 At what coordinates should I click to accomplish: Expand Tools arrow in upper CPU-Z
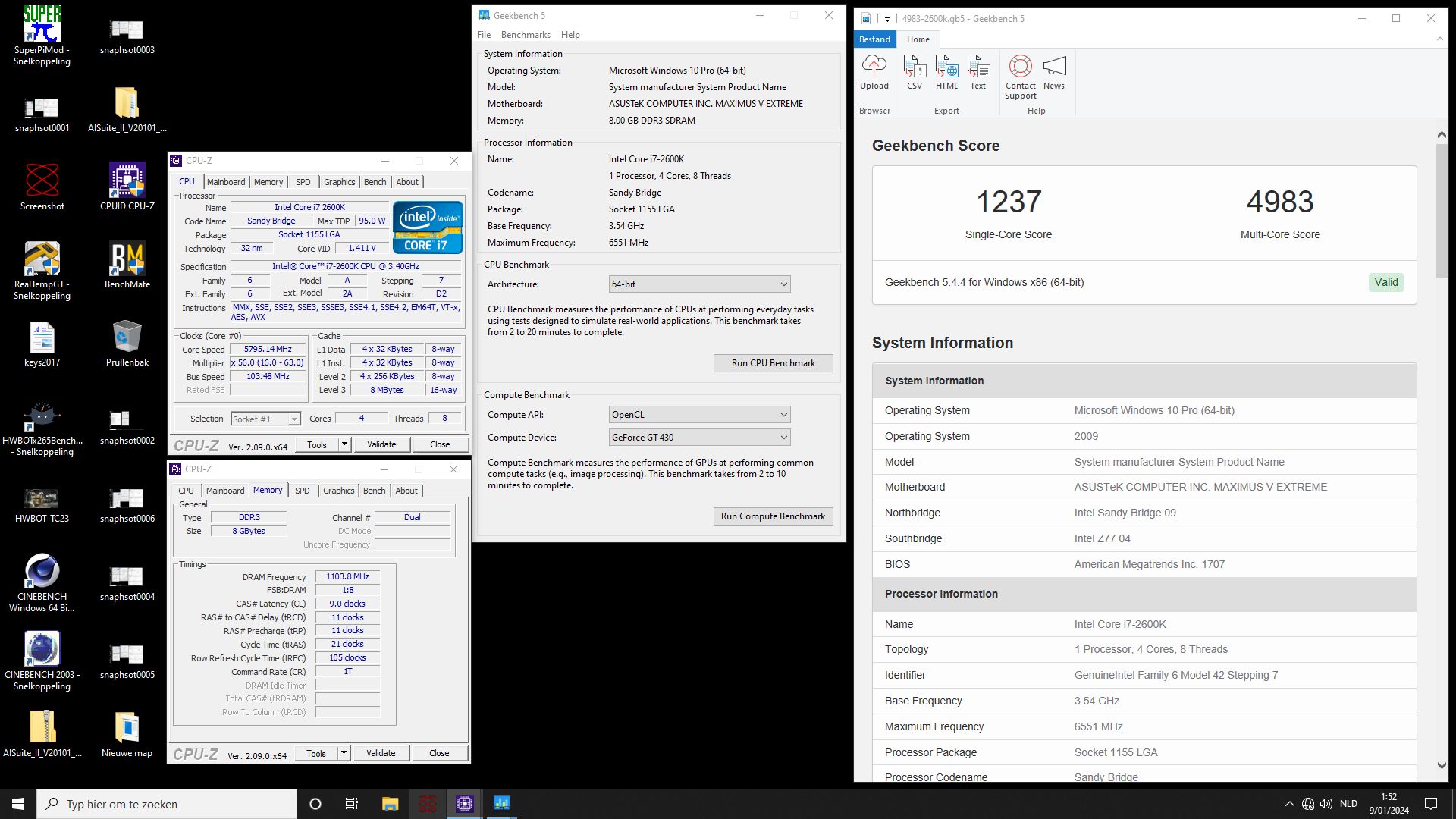[x=344, y=444]
